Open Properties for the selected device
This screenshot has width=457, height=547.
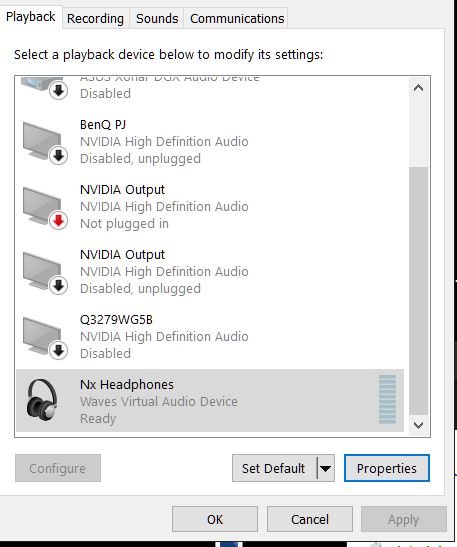(x=387, y=468)
